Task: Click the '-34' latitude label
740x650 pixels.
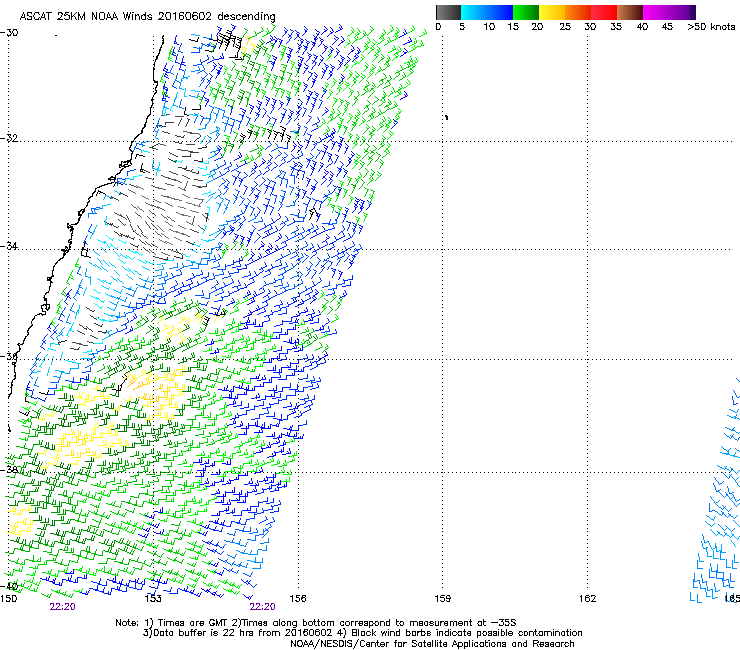Action: tap(9, 246)
